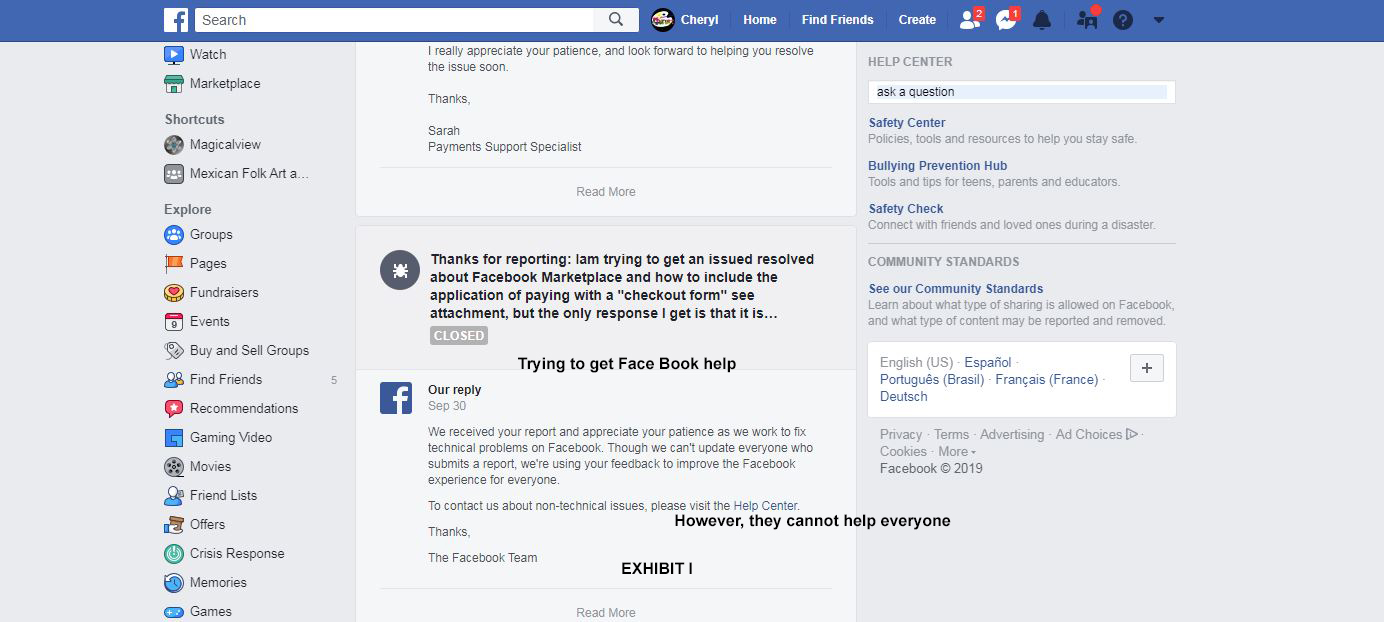
Task: Click the Help Center ask a question field
Action: tap(1021, 92)
